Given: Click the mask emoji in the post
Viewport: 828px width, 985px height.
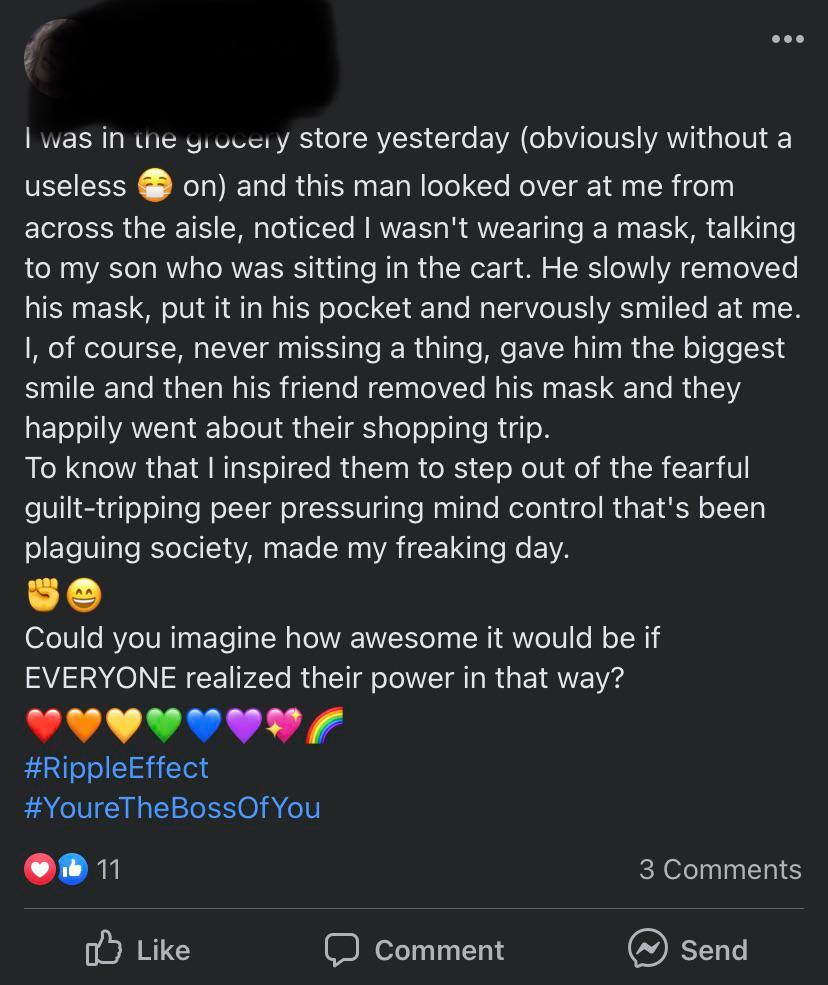Looking at the screenshot, I should [156, 186].
